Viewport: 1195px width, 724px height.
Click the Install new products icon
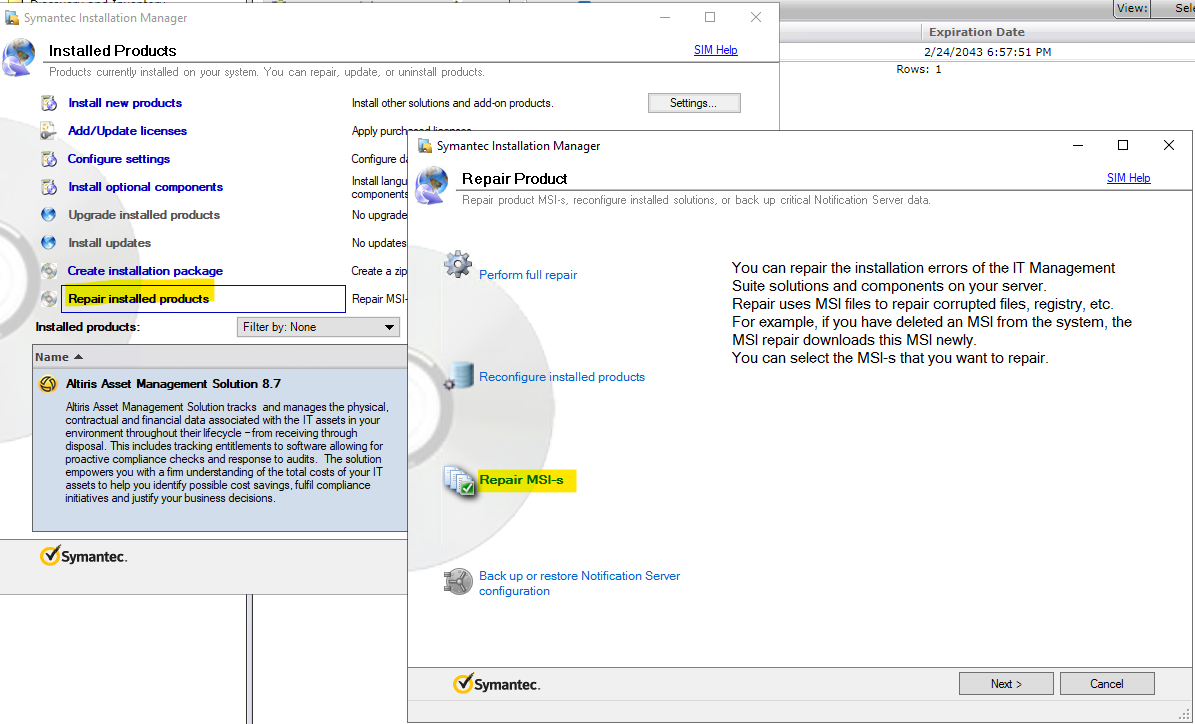[x=49, y=103]
